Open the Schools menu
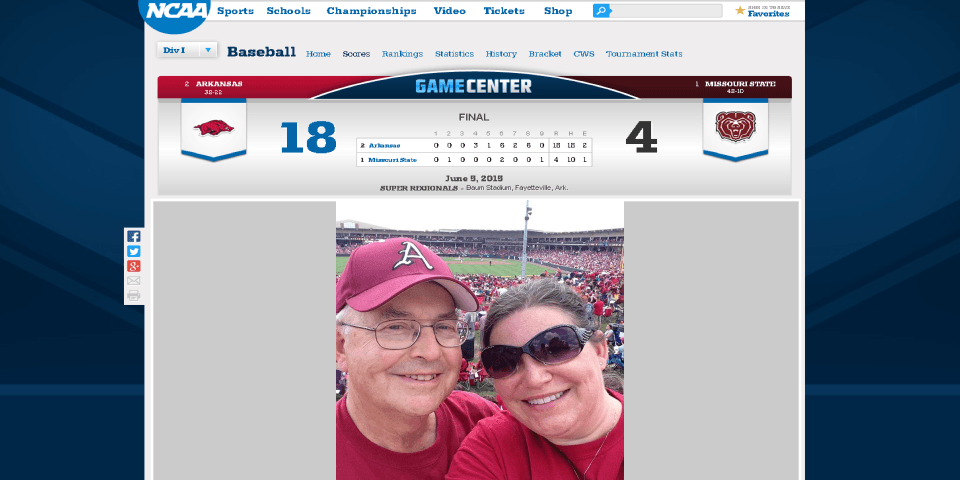 tap(288, 11)
